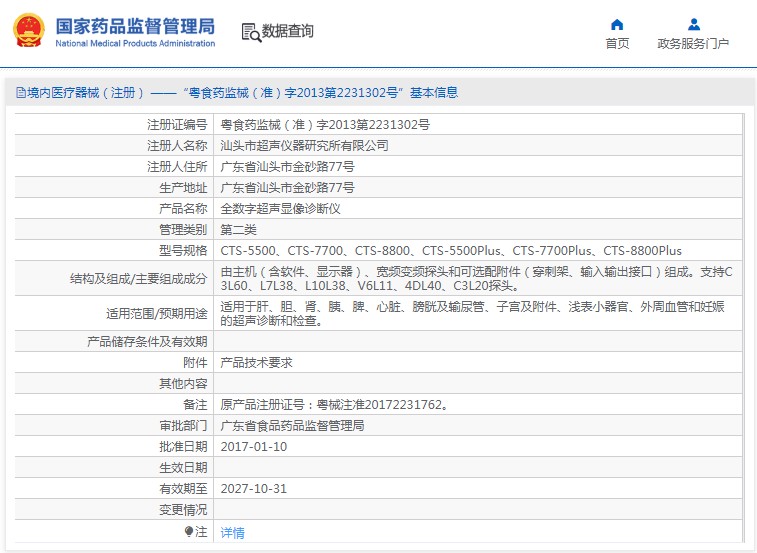The height and width of the screenshot is (553, 757).
Task: Click the 附件 row label
Action: pyautogui.click(x=195, y=363)
